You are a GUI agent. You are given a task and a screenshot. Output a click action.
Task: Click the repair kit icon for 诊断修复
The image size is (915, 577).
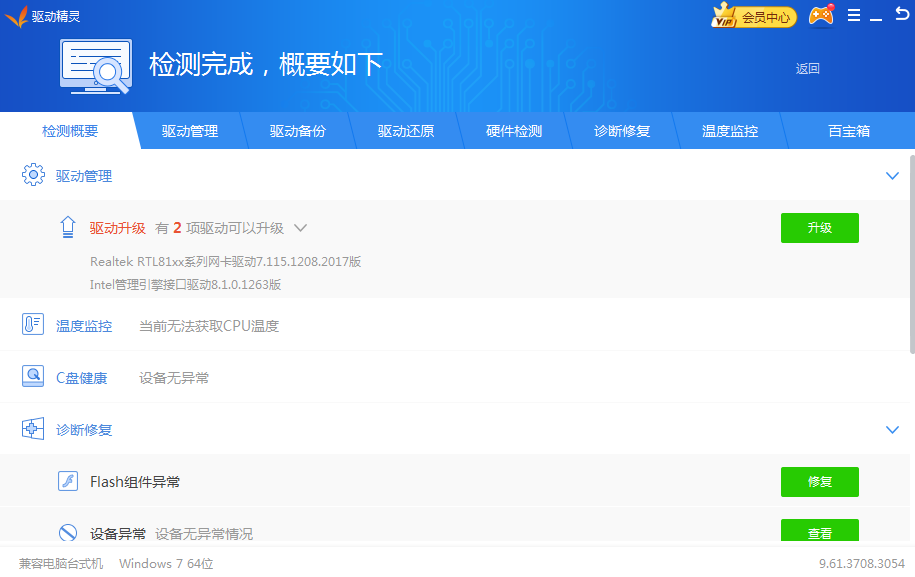tap(33, 429)
